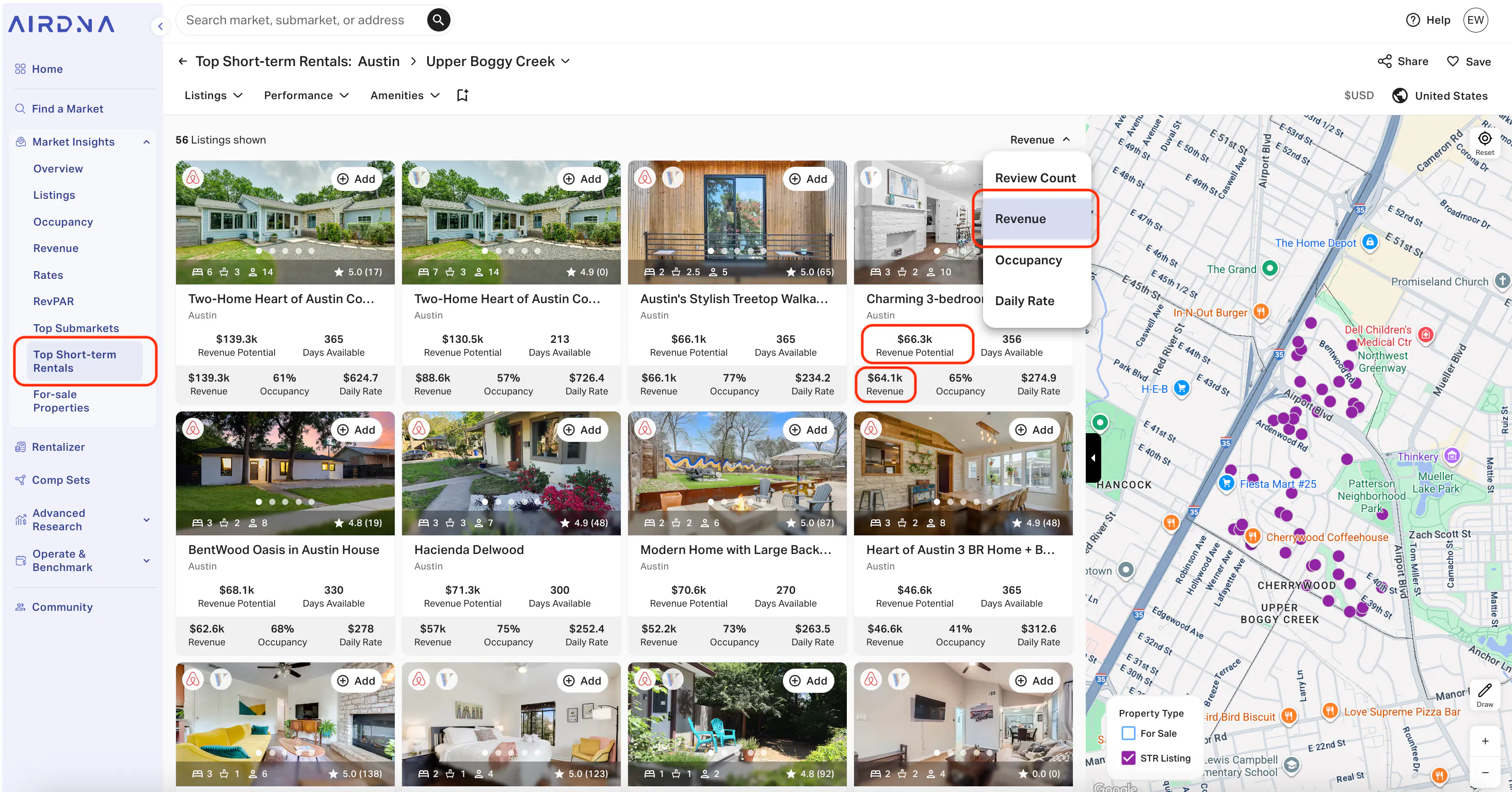
Task: Go to Rentalizer page
Action: pyautogui.click(x=58, y=447)
